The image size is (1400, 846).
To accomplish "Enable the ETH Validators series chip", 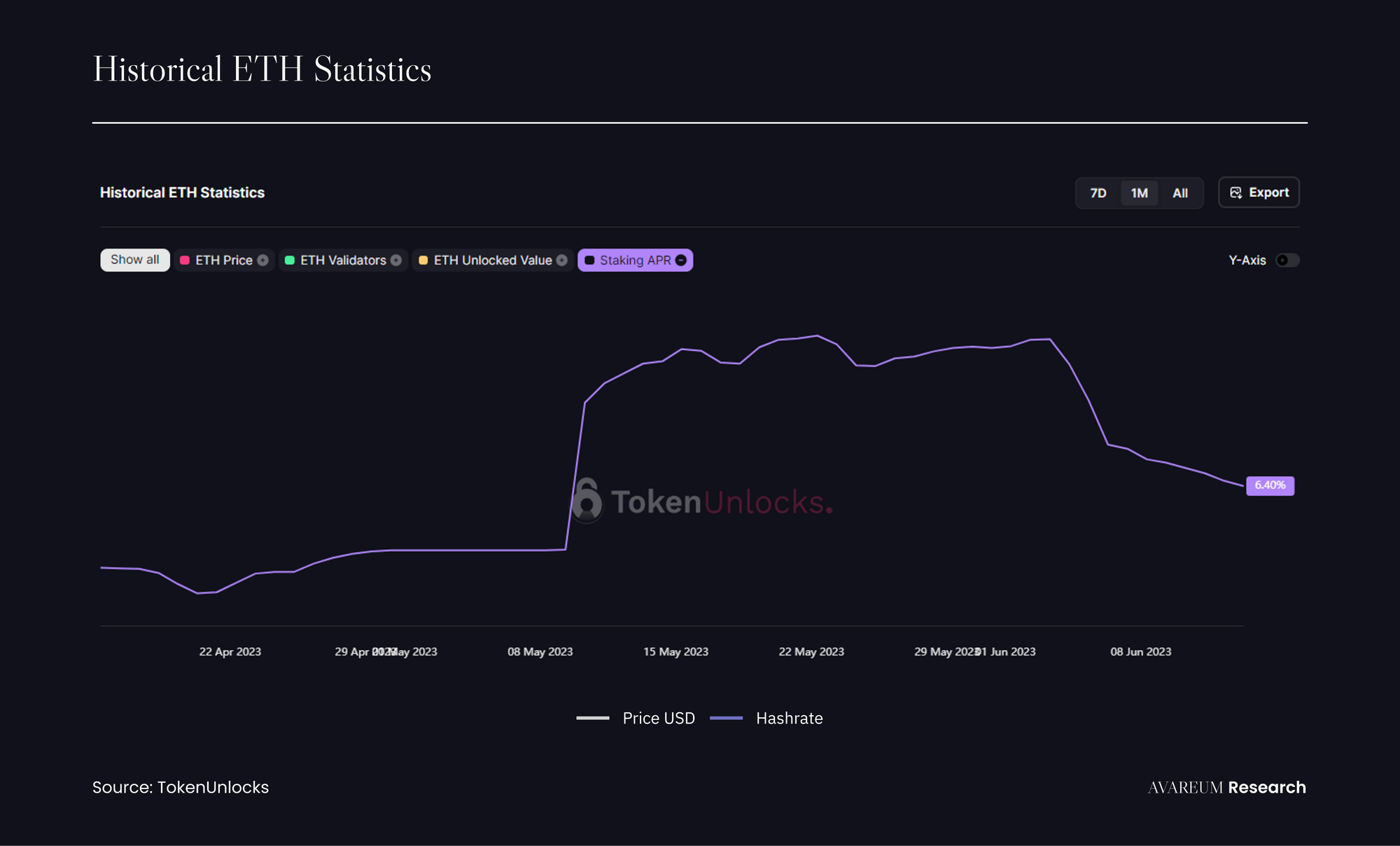I will (x=343, y=261).
